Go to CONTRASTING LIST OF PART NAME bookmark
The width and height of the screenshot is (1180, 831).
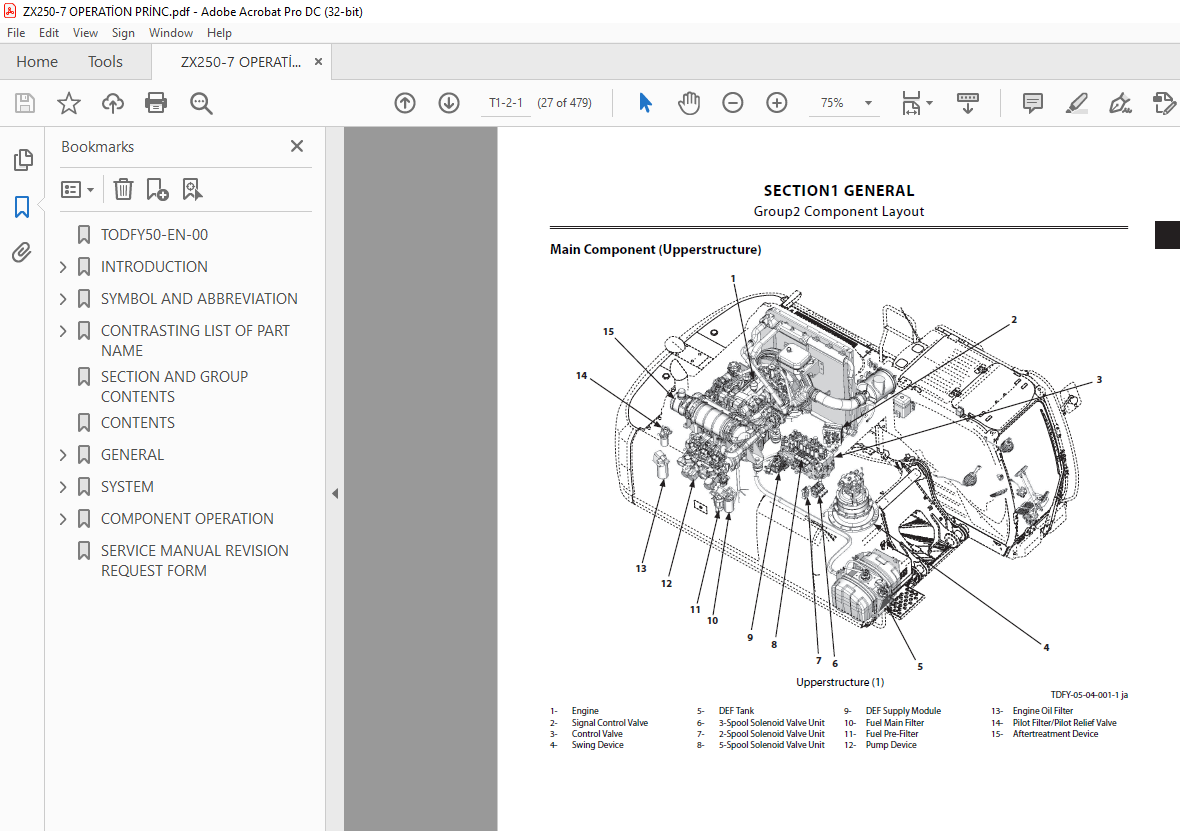(x=195, y=340)
